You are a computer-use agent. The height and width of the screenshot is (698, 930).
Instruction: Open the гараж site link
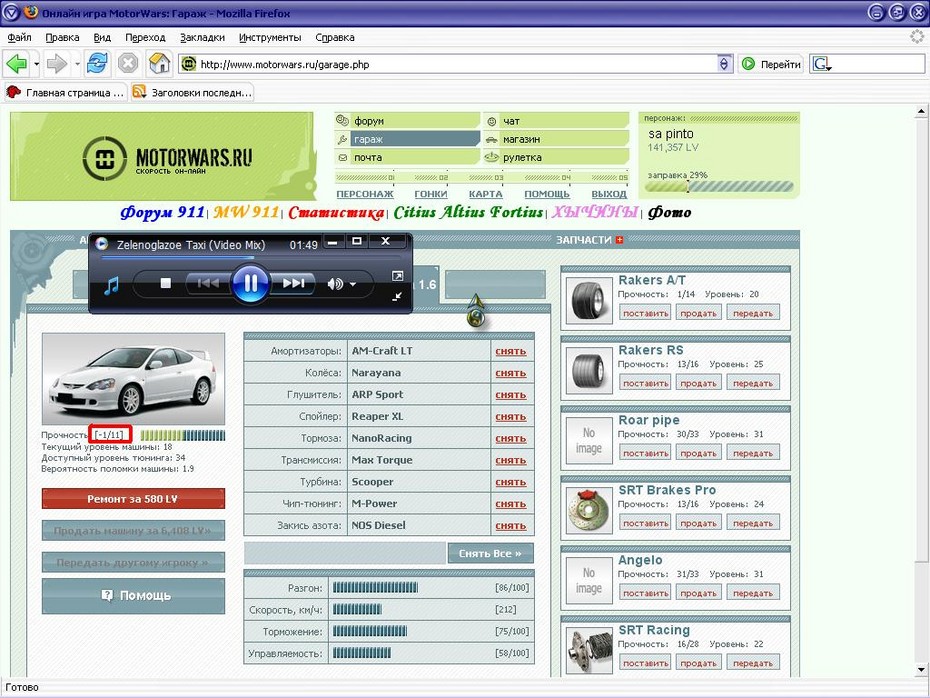[x=407, y=139]
